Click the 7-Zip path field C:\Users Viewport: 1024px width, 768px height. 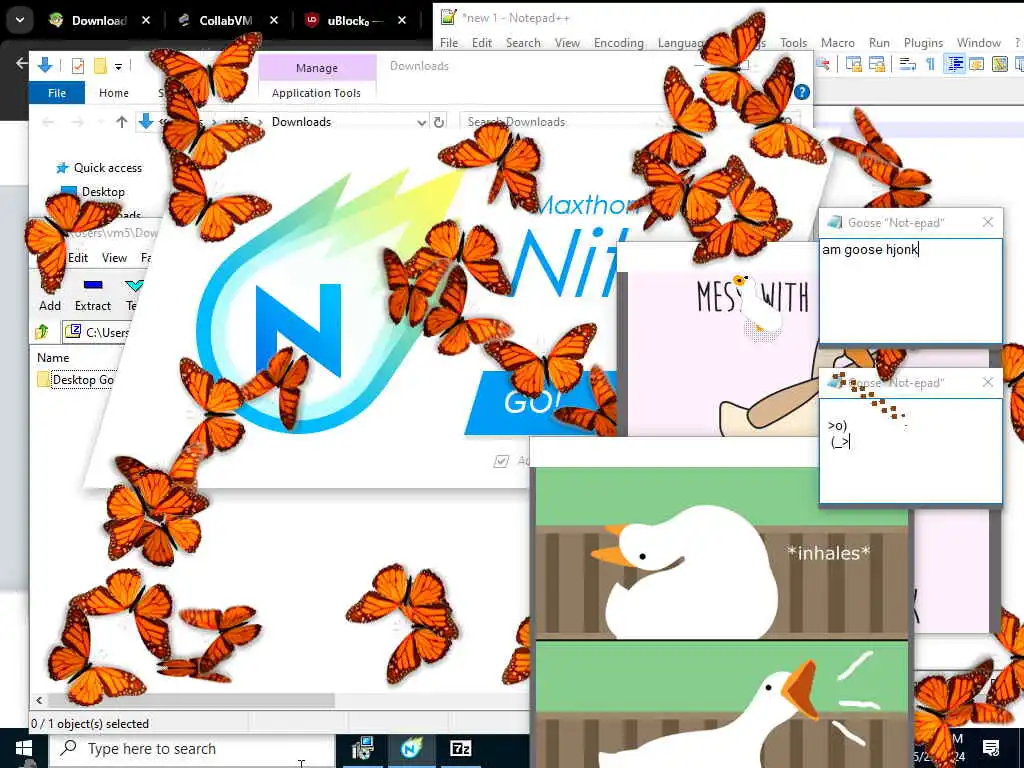click(x=95, y=332)
